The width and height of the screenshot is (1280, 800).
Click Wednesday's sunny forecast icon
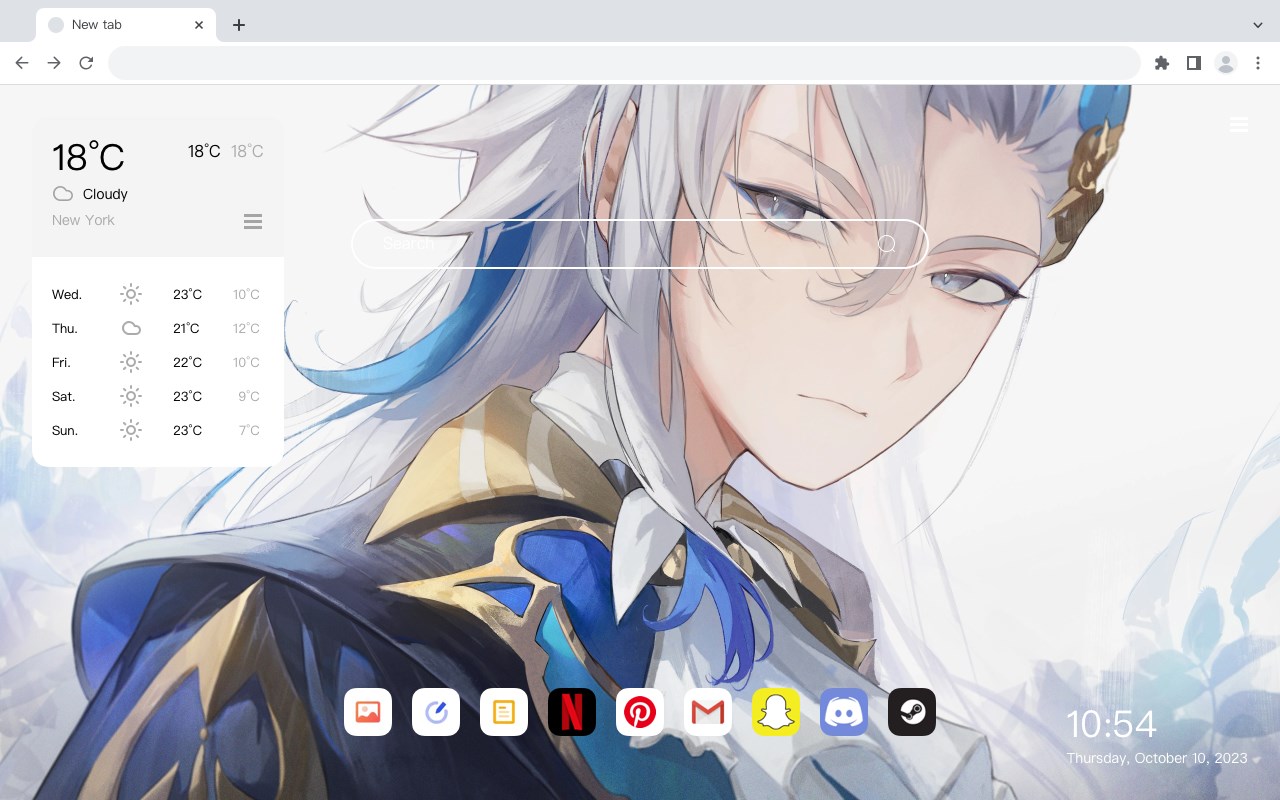tap(131, 294)
